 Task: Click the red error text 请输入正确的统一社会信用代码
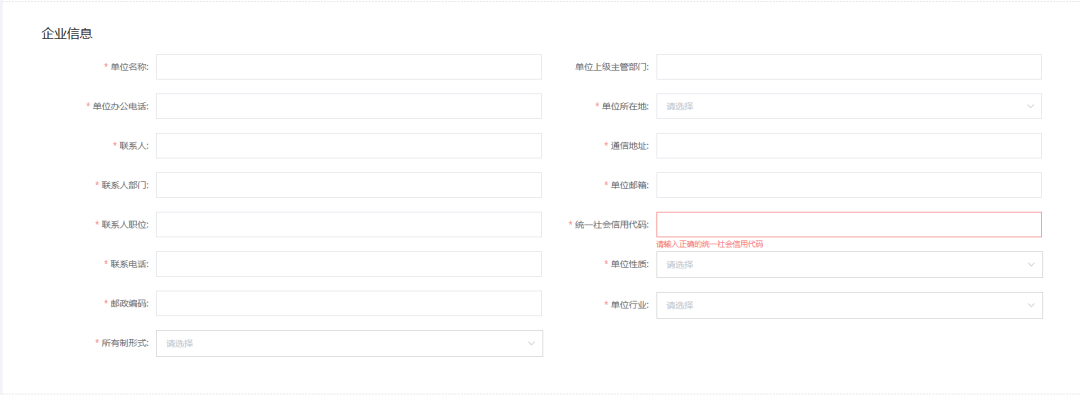click(709, 244)
